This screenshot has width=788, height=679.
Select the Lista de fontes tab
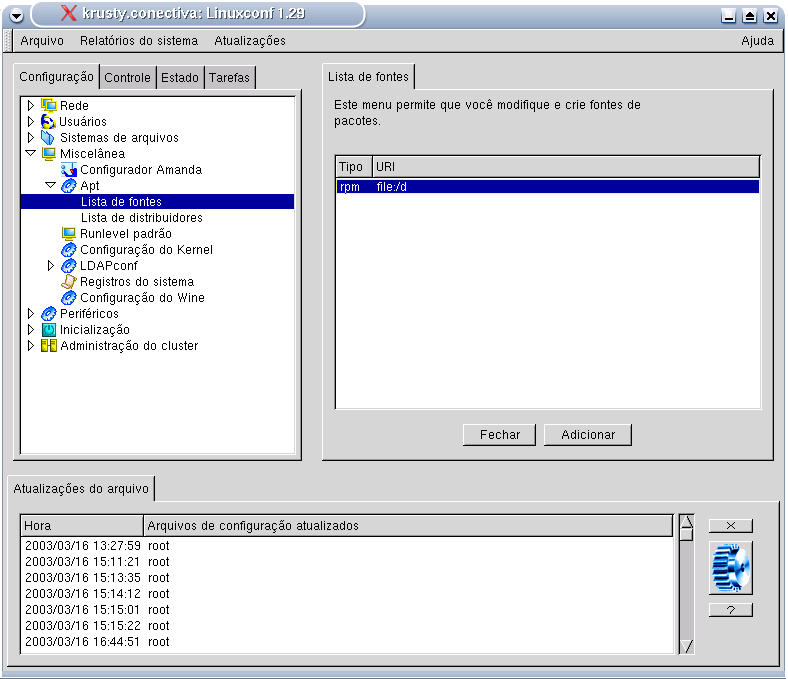[368, 76]
